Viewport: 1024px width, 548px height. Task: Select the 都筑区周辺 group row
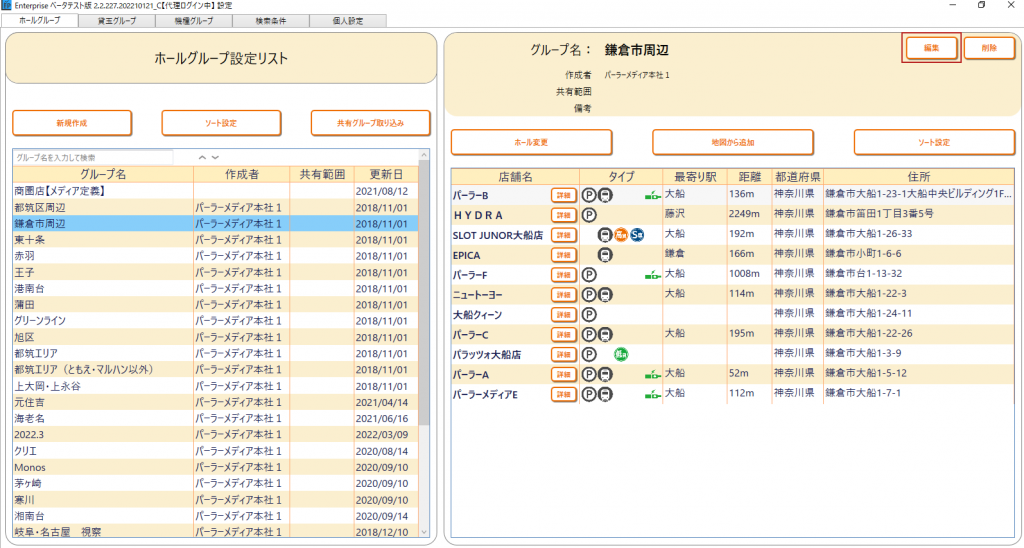(x=216, y=207)
